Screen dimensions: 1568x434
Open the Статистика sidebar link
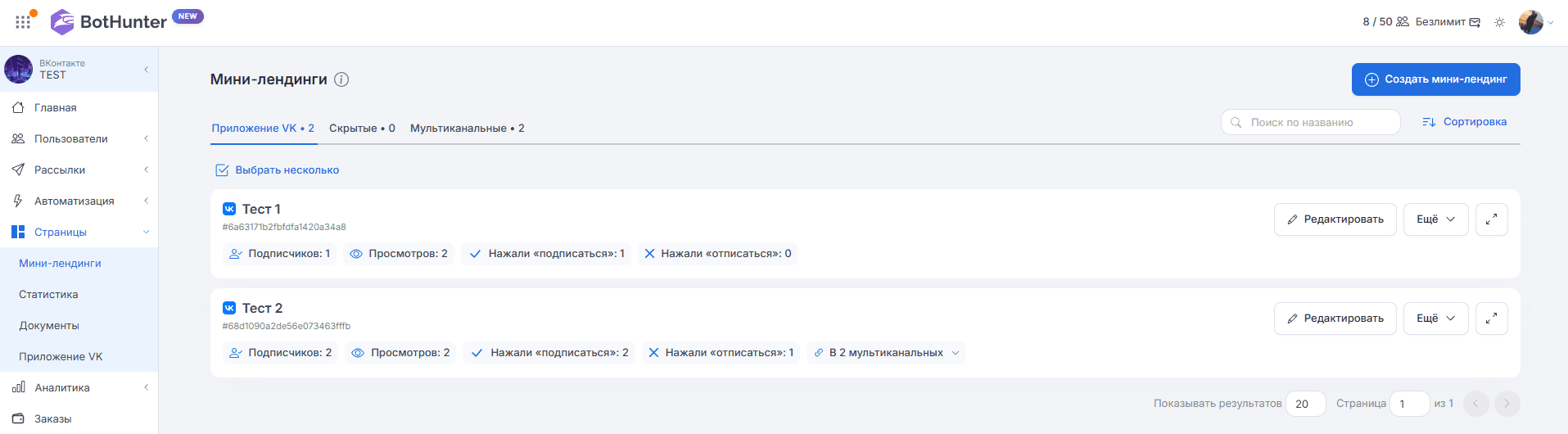coord(49,294)
